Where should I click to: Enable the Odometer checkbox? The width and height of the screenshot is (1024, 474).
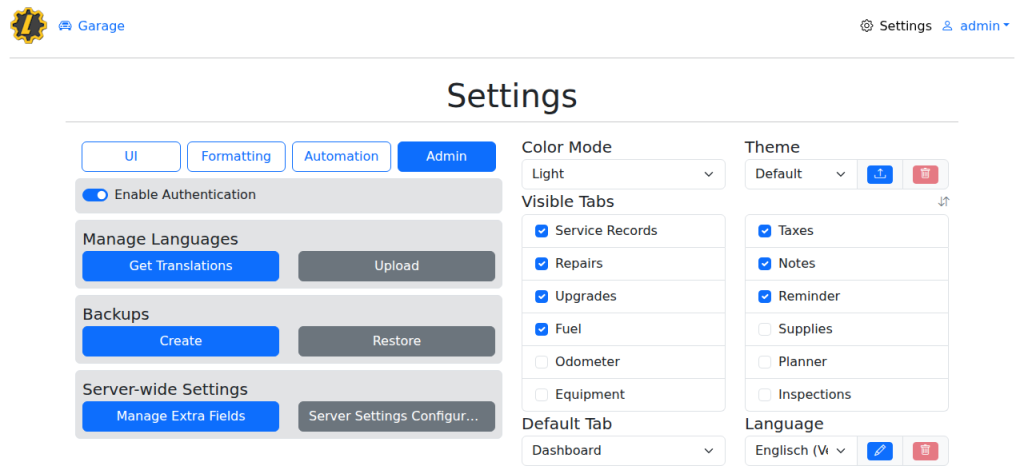point(541,362)
